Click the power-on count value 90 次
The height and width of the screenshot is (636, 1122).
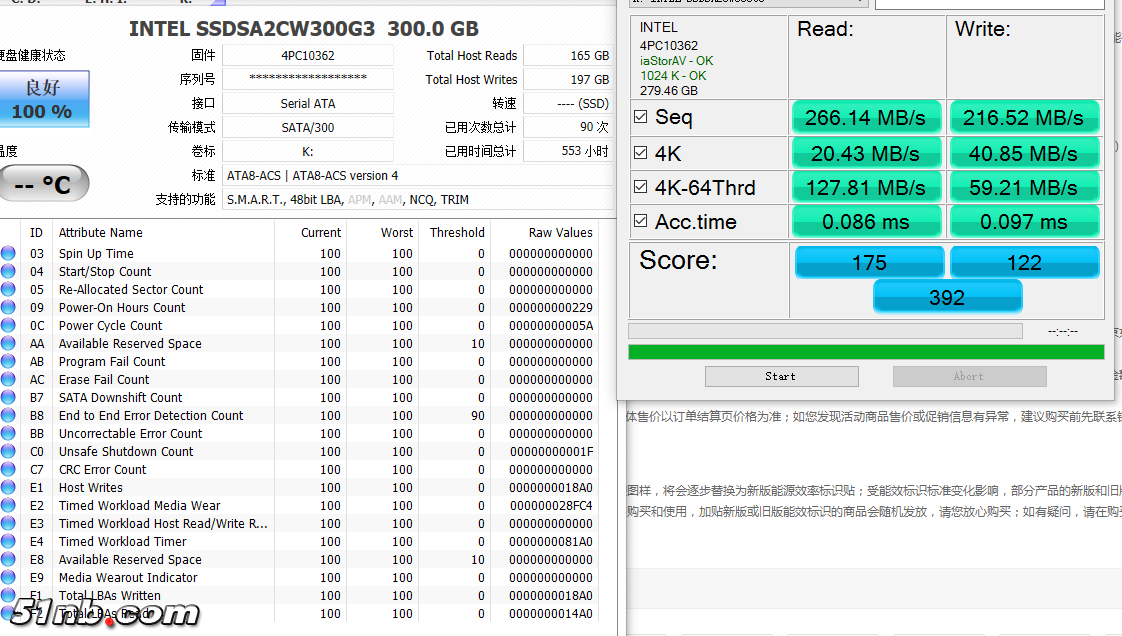coord(568,127)
